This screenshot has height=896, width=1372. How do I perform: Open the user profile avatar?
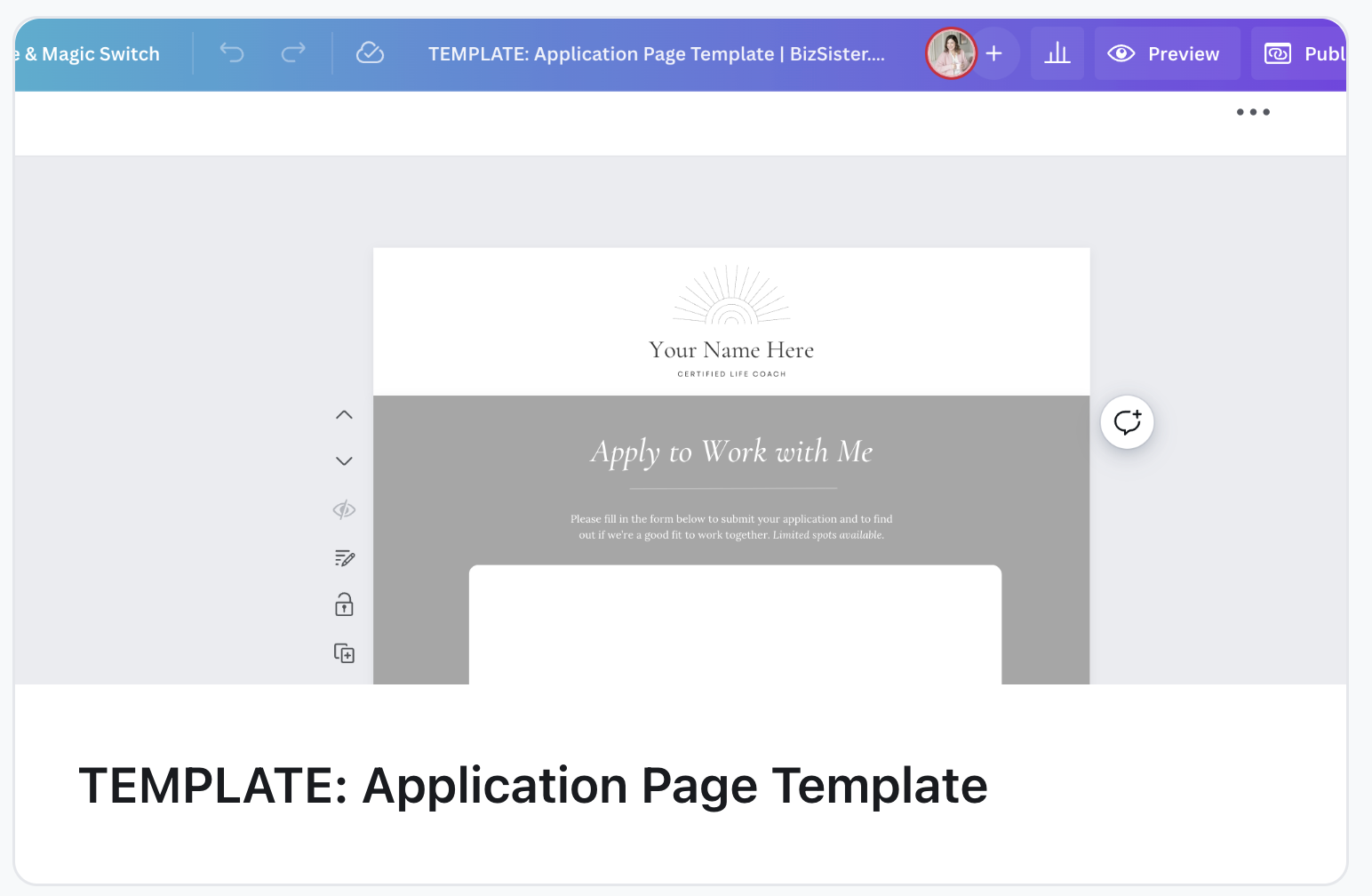951,53
